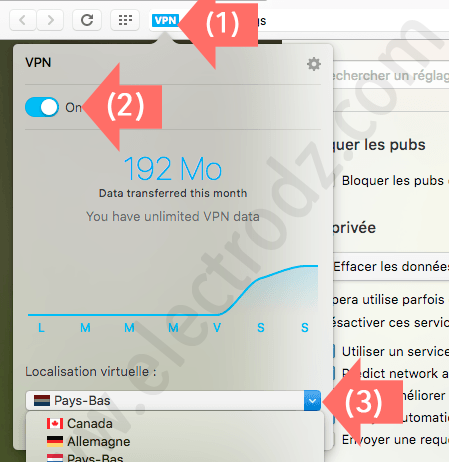This screenshot has height=462, width=449.
Task: Click the blue VPN badge in address bar
Action: point(165,20)
